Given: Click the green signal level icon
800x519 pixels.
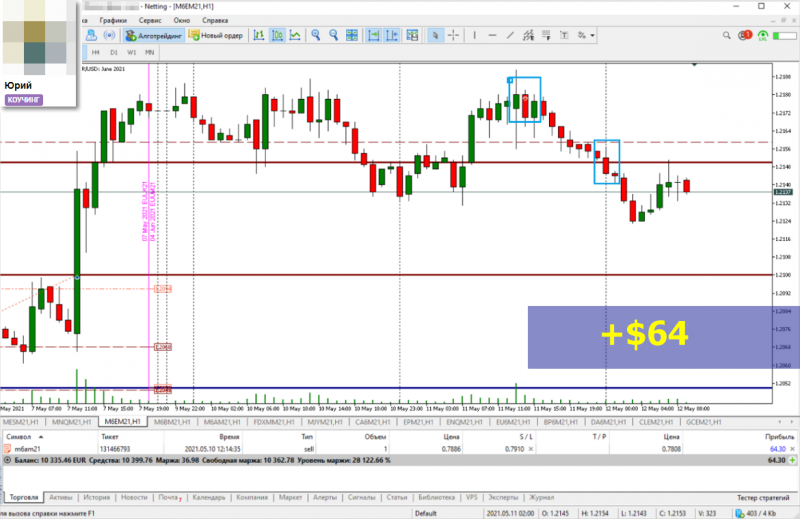Looking at the screenshot, I should tap(762, 35).
